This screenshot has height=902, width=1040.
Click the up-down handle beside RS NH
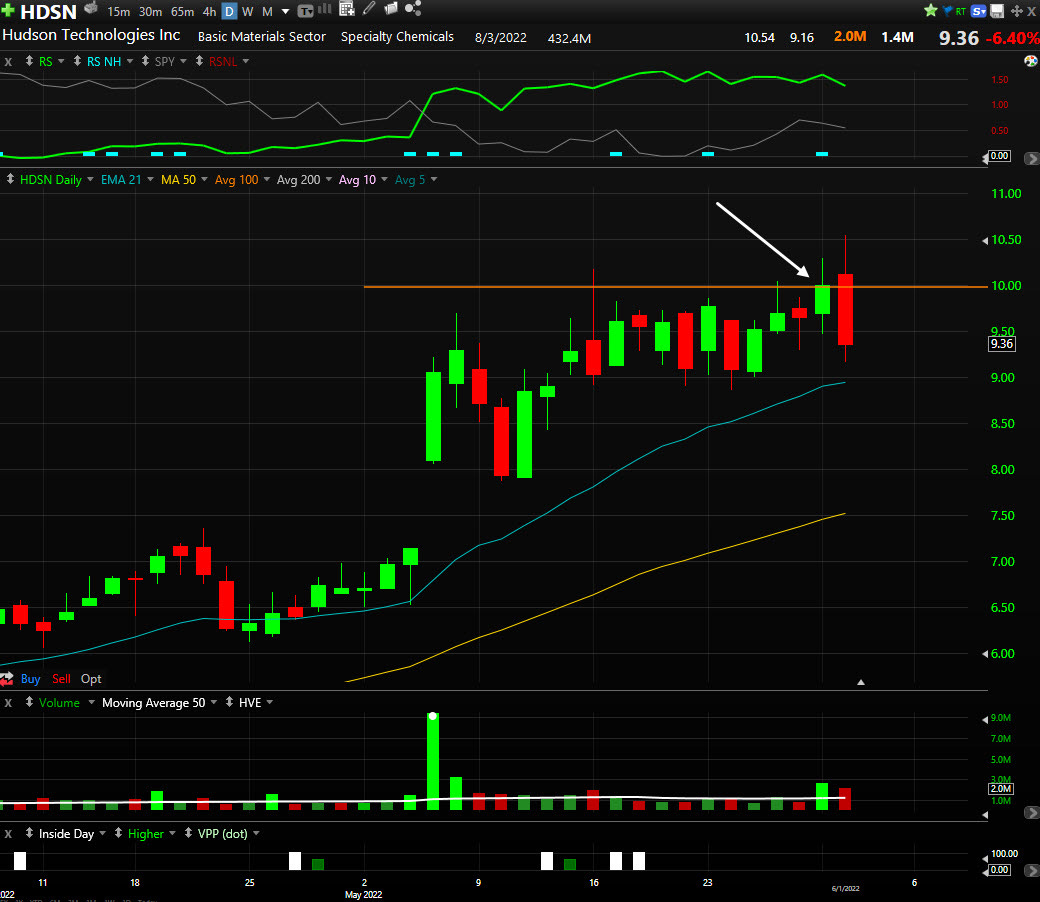77,61
